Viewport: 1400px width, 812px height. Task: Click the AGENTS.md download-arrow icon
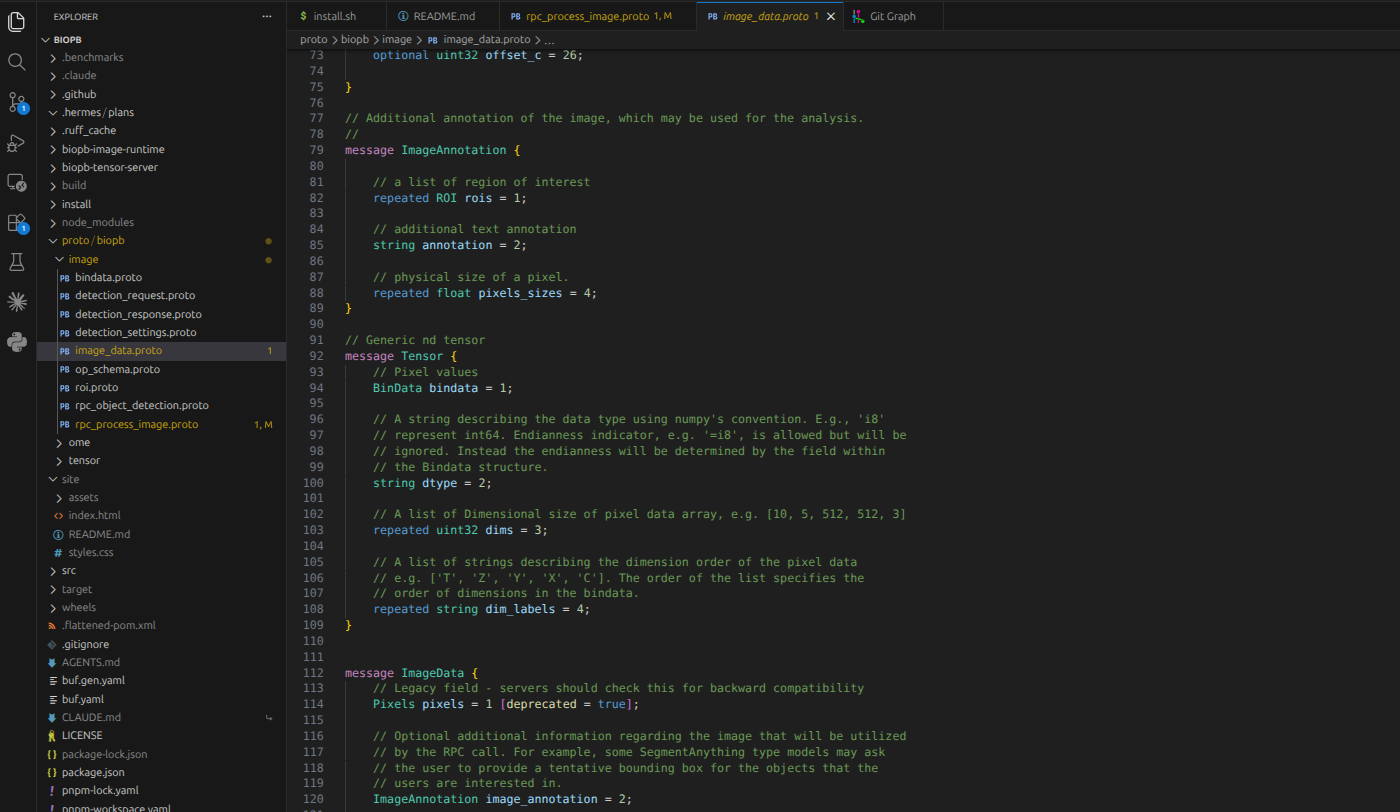click(x=52, y=662)
